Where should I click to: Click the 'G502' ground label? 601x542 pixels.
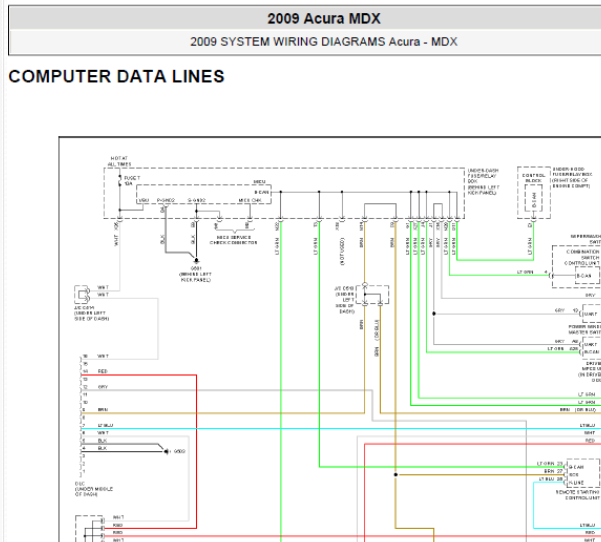click(179, 452)
